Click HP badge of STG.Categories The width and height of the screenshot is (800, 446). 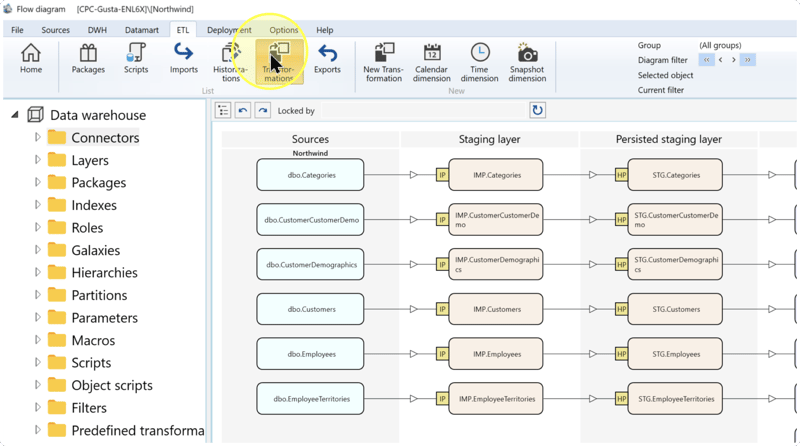tap(621, 175)
